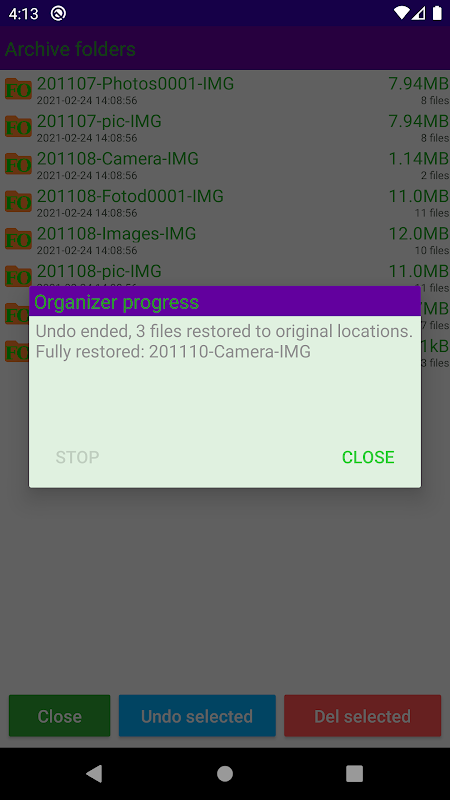Select the 201108-Images-IMG list entry
The height and width of the screenshot is (800, 450).
pyautogui.click(x=225, y=239)
